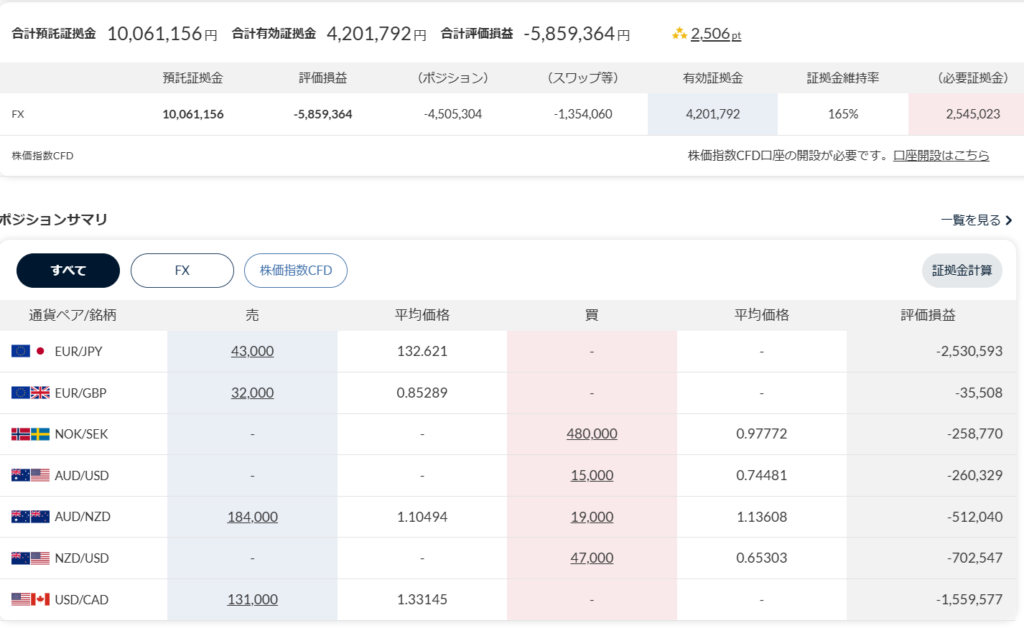Image resolution: width=1024 pixels, height=628 pixels.
Task: Click the AUD/NZD currency flag icon
Action: [x=30, y=517]
